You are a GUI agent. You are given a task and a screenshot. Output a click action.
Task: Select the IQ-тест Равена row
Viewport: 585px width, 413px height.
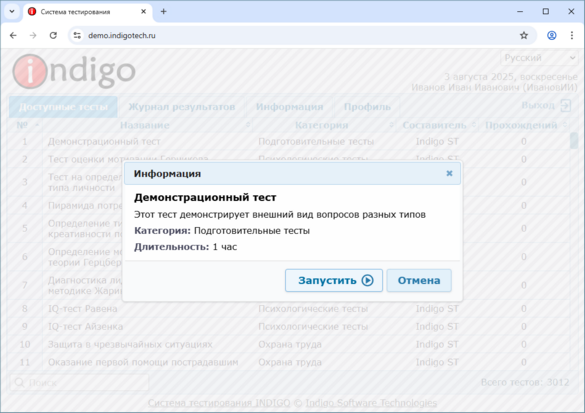point(289,309)
